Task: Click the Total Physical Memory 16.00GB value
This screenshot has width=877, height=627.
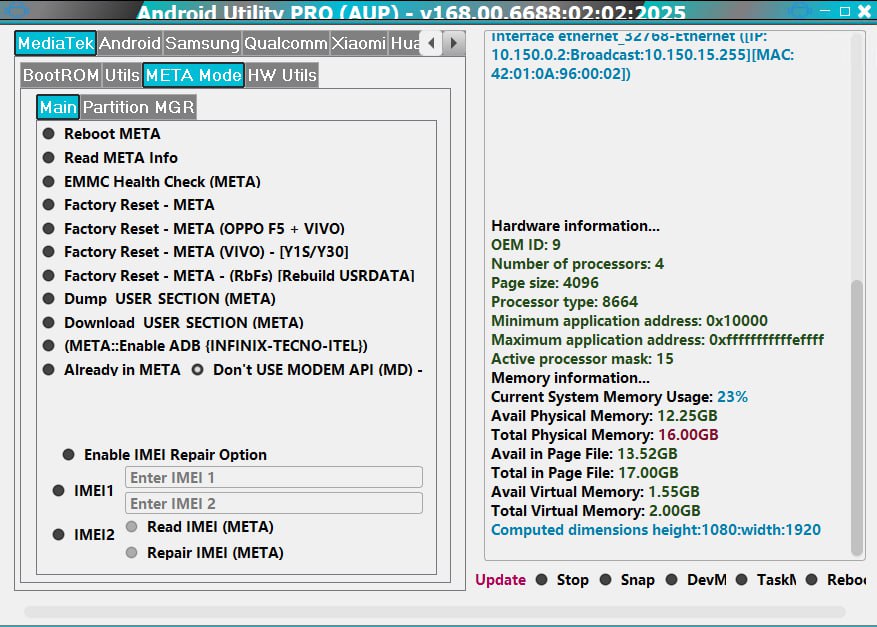Action: (x=688, y=435)
